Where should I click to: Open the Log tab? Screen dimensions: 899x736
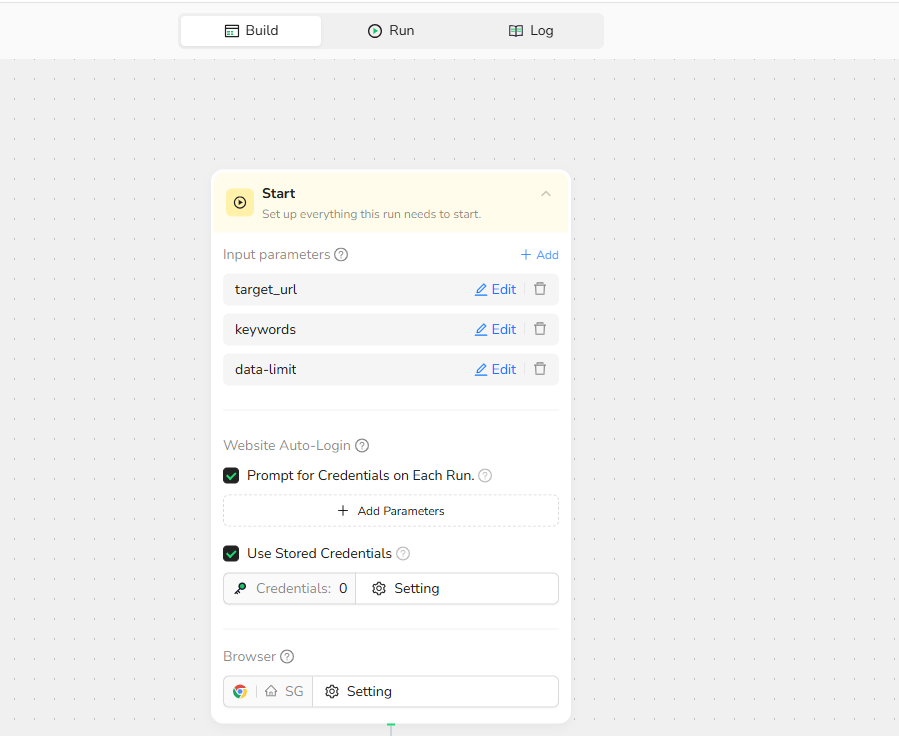(531, 31)
